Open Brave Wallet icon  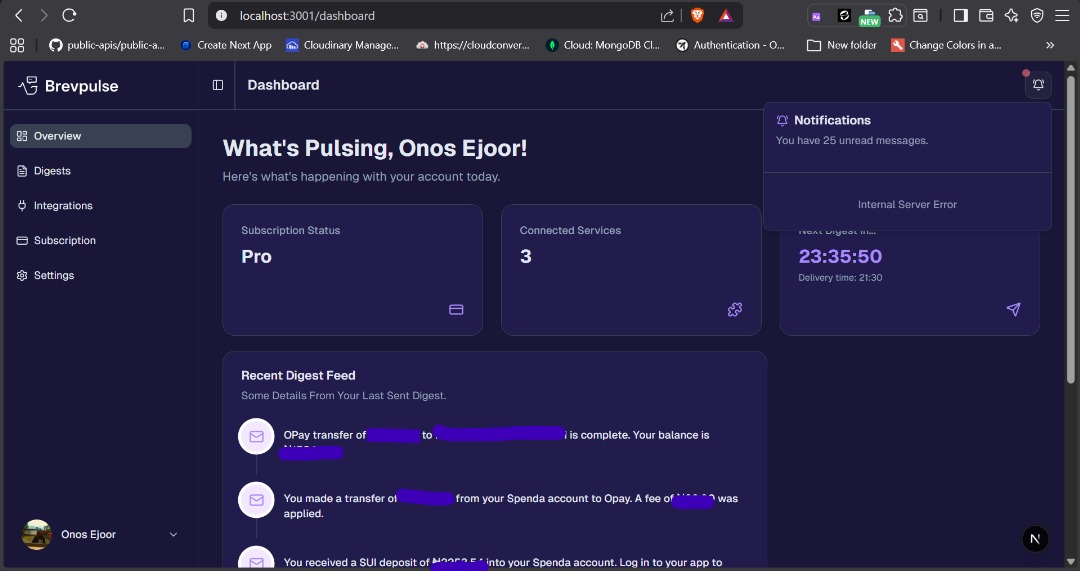(x=986, y=15)
